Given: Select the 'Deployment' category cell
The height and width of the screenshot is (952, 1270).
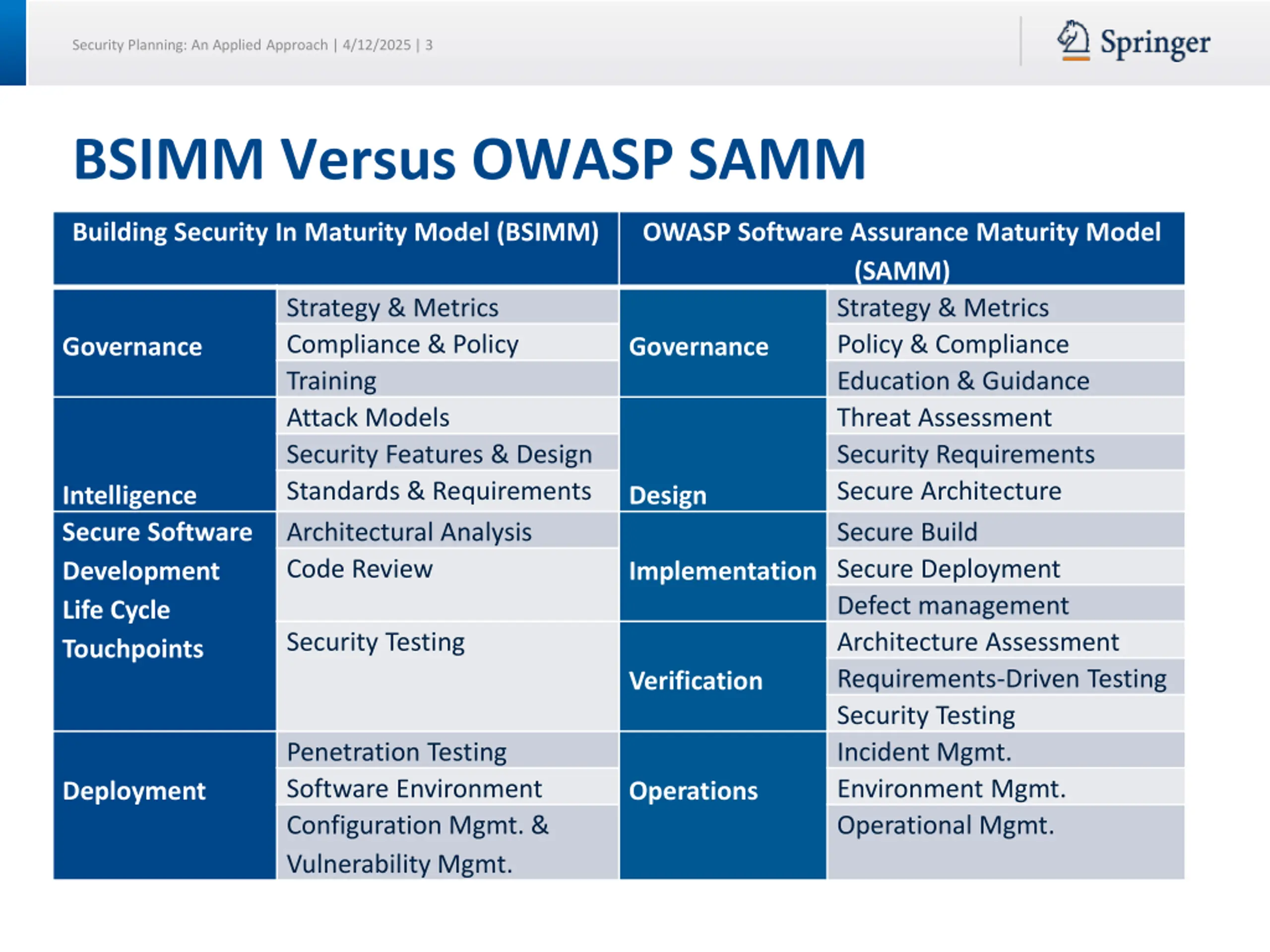Looking at the screenshot, I should 165,806.
